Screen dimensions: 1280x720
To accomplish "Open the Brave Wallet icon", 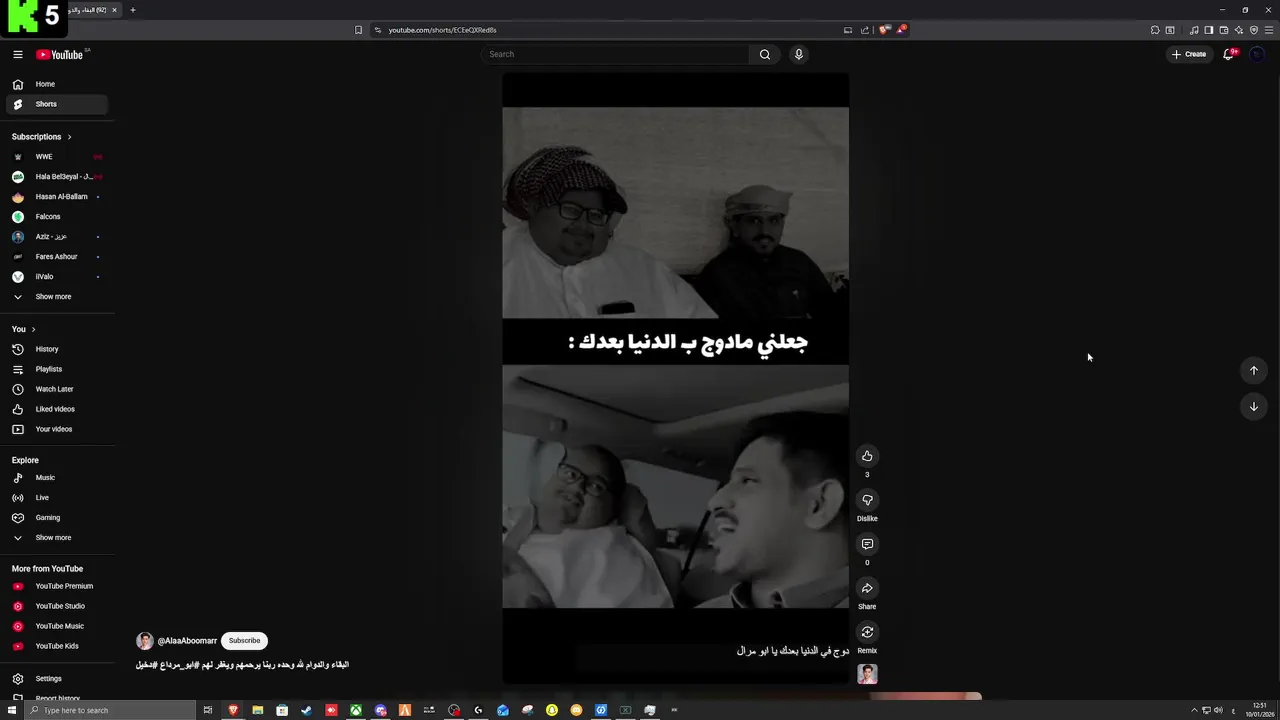I will (1224, 30).
